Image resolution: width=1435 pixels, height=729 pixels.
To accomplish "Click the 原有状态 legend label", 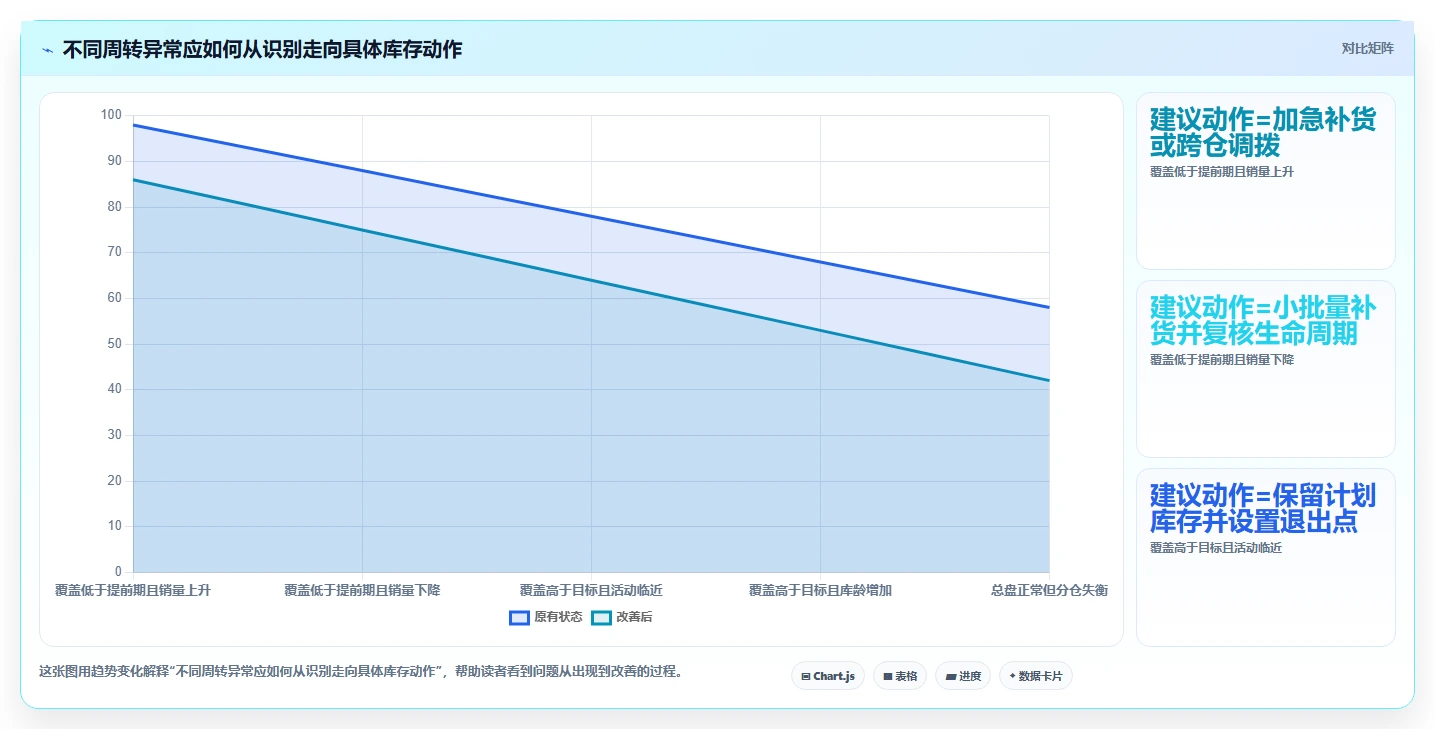I will (558, 618).
